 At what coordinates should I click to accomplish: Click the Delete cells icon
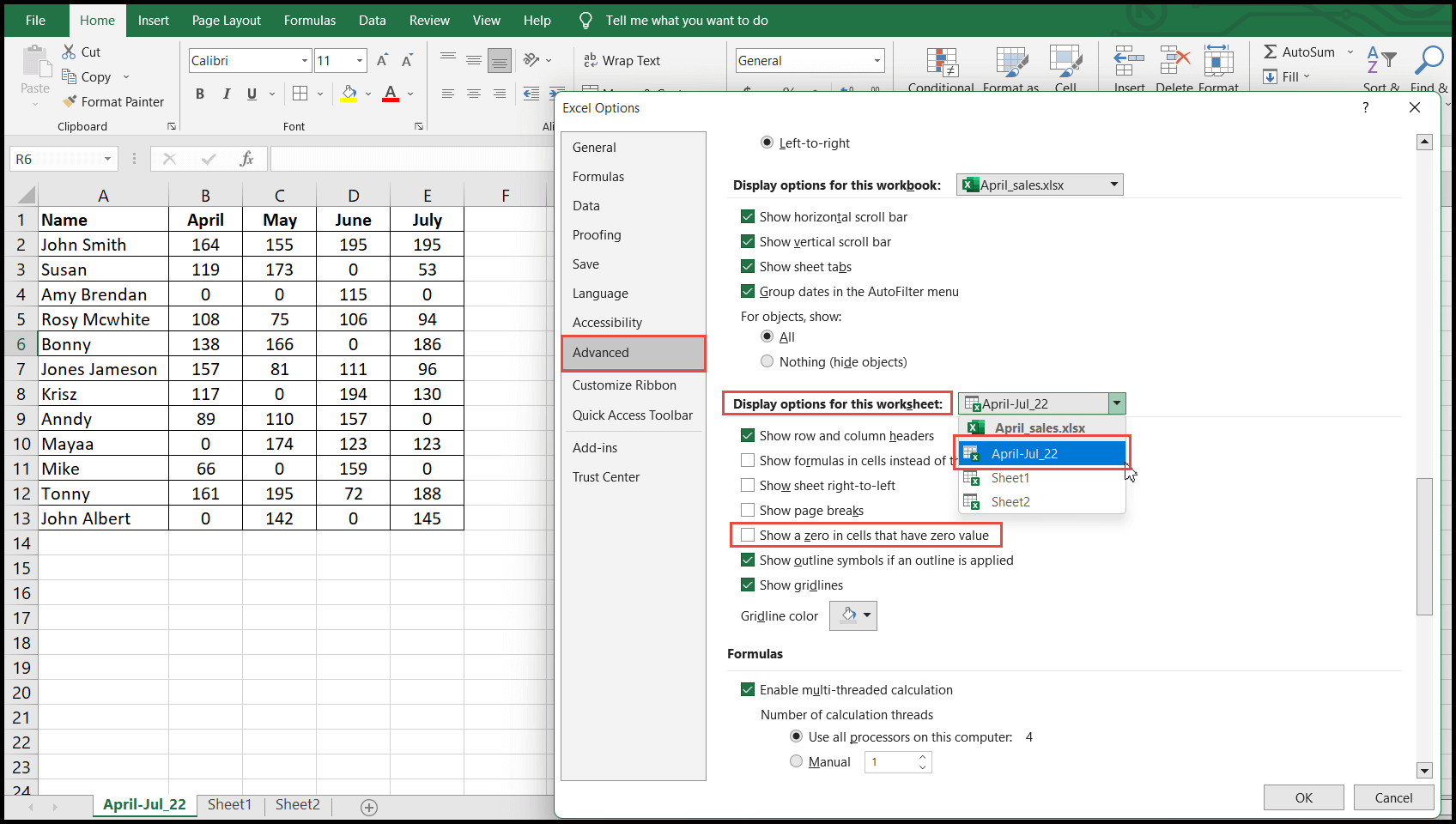pos(1174,62)
